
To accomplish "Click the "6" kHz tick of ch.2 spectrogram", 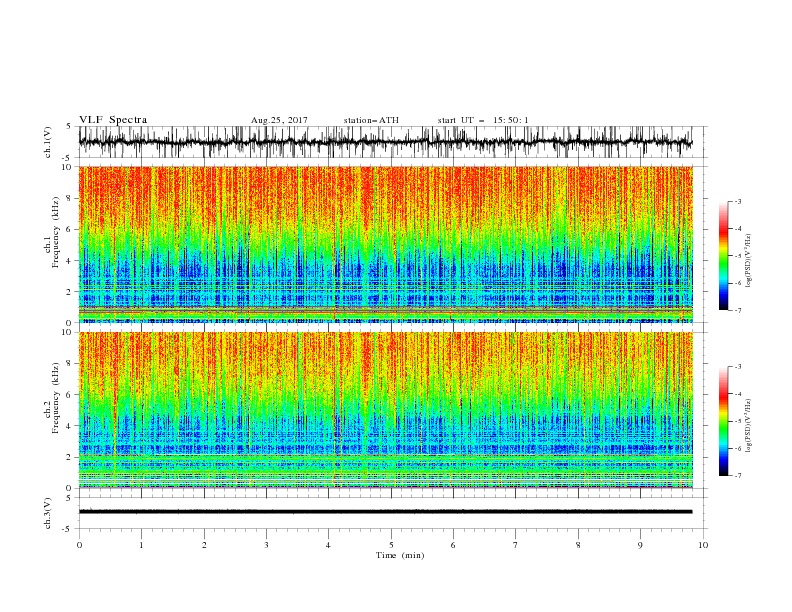I will tap(70, 395).
